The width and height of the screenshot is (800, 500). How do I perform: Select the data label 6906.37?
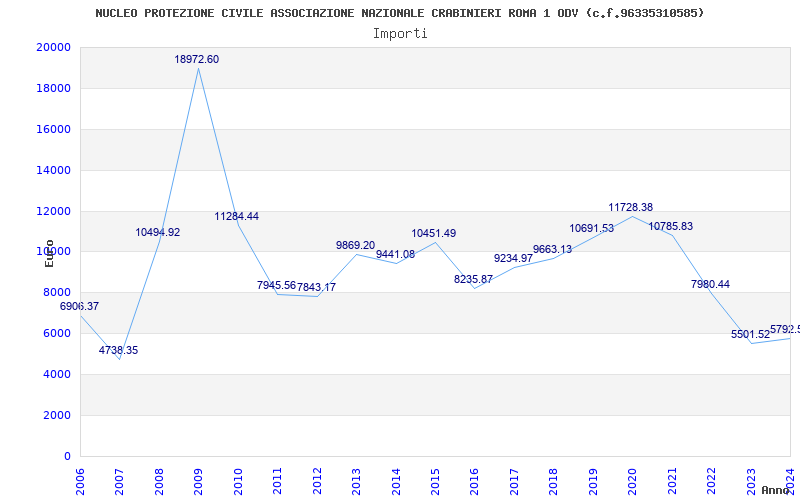80,307
